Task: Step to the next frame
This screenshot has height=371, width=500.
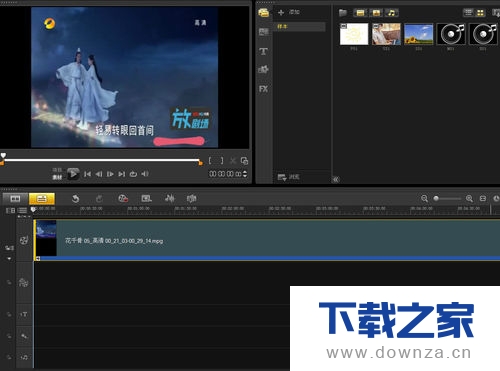Action: click(x=110, y=174)
